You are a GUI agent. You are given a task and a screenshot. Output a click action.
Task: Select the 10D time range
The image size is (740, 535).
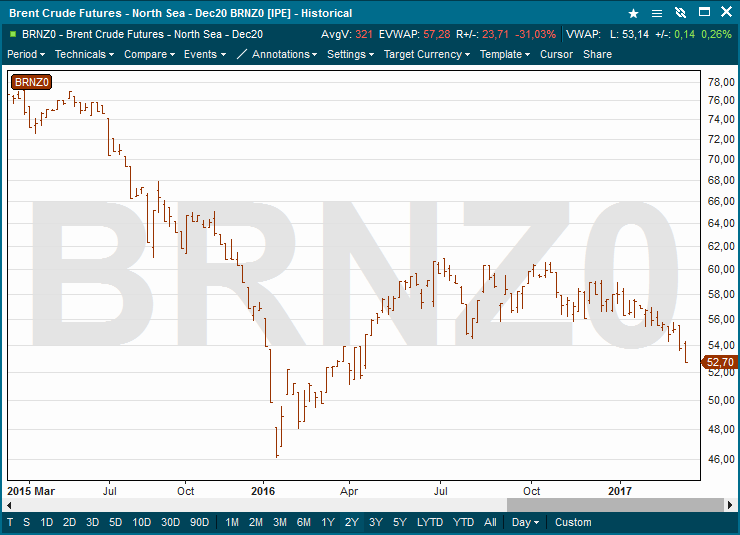click(x=142, y=522)
